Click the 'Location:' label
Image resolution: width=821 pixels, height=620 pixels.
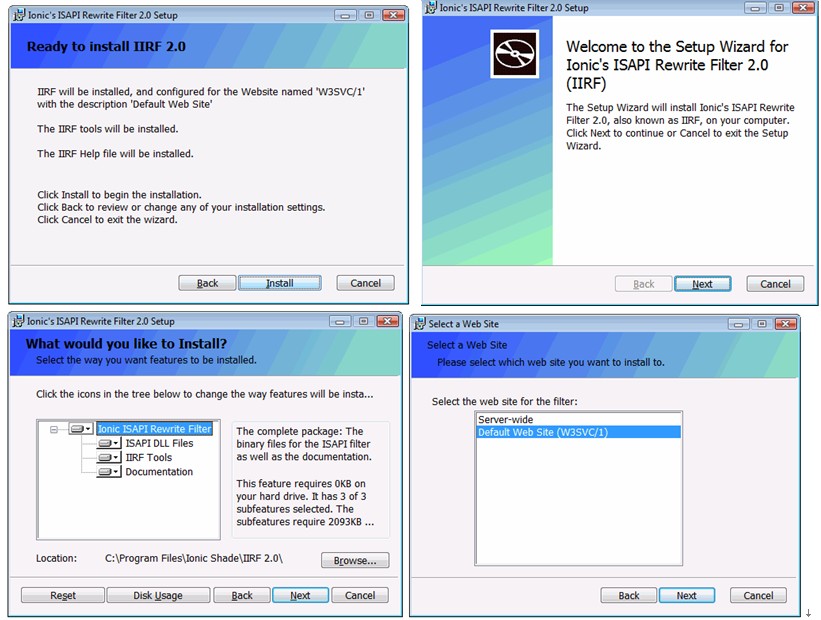[57, 558]
